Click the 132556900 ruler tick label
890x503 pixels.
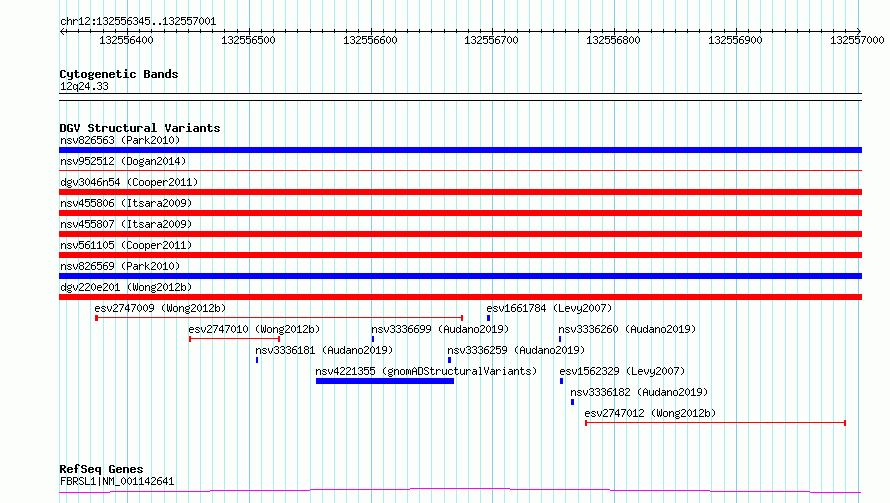click(735, 40)
